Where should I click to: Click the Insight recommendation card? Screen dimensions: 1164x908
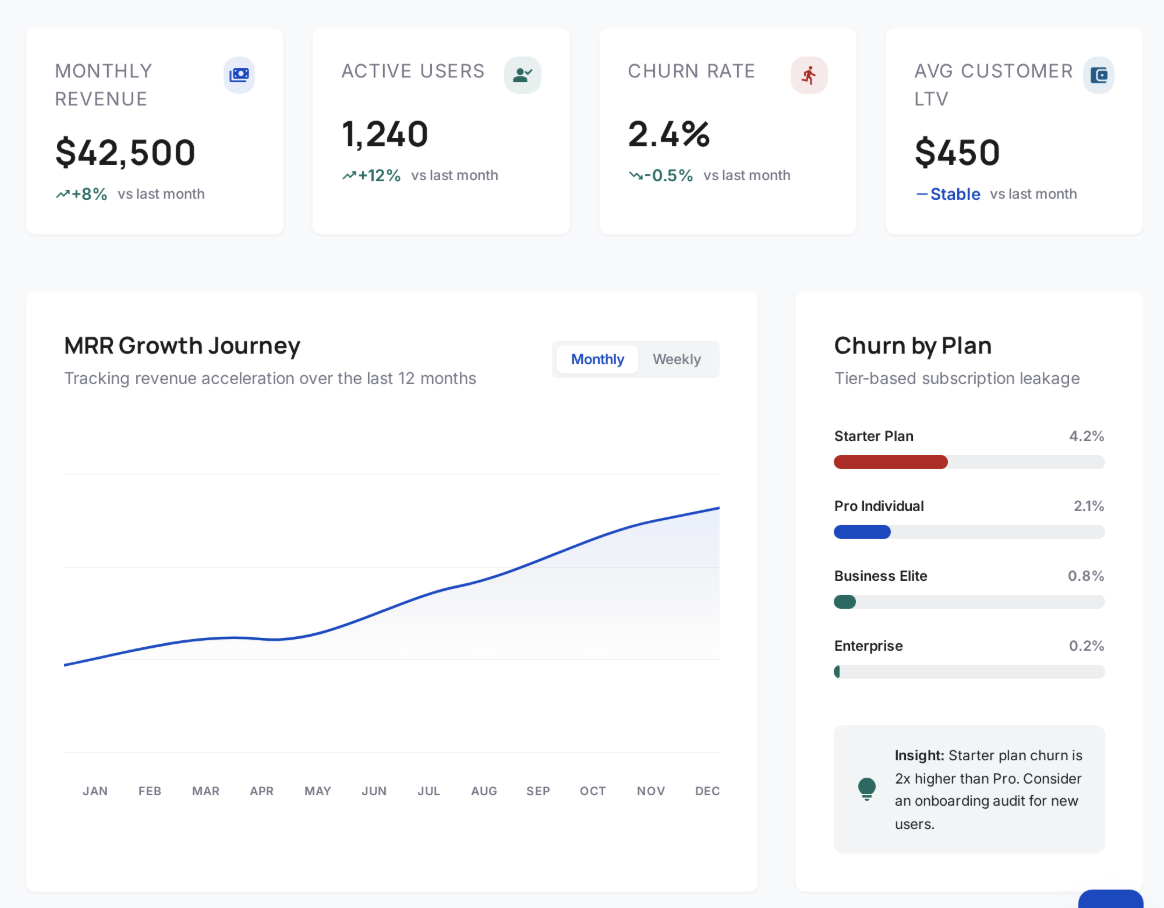coord(968,789)
